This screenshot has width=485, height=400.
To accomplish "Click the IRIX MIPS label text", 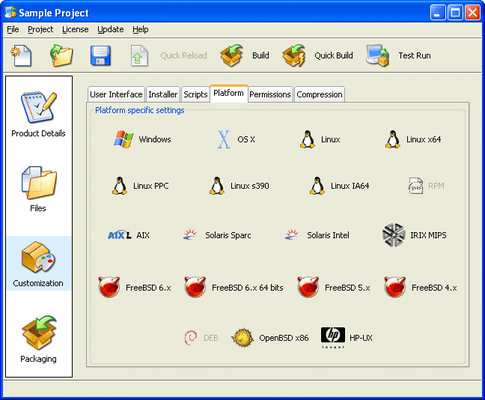I will [x=428, y=235].
